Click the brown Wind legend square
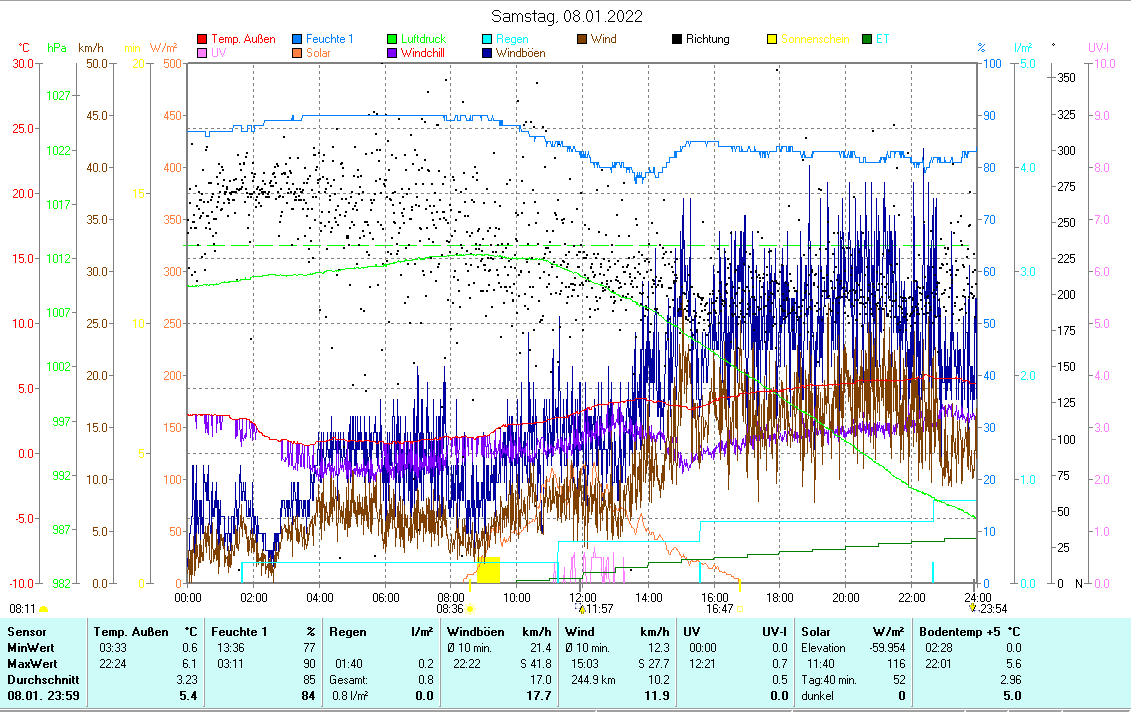Viewport: 1131px width, 712px height. (582, 39)
